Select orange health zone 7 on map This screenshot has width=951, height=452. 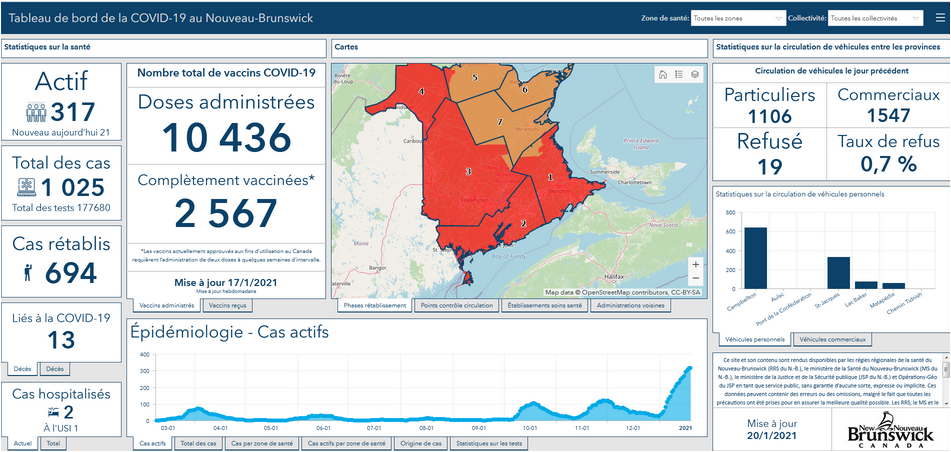point(500,123)
